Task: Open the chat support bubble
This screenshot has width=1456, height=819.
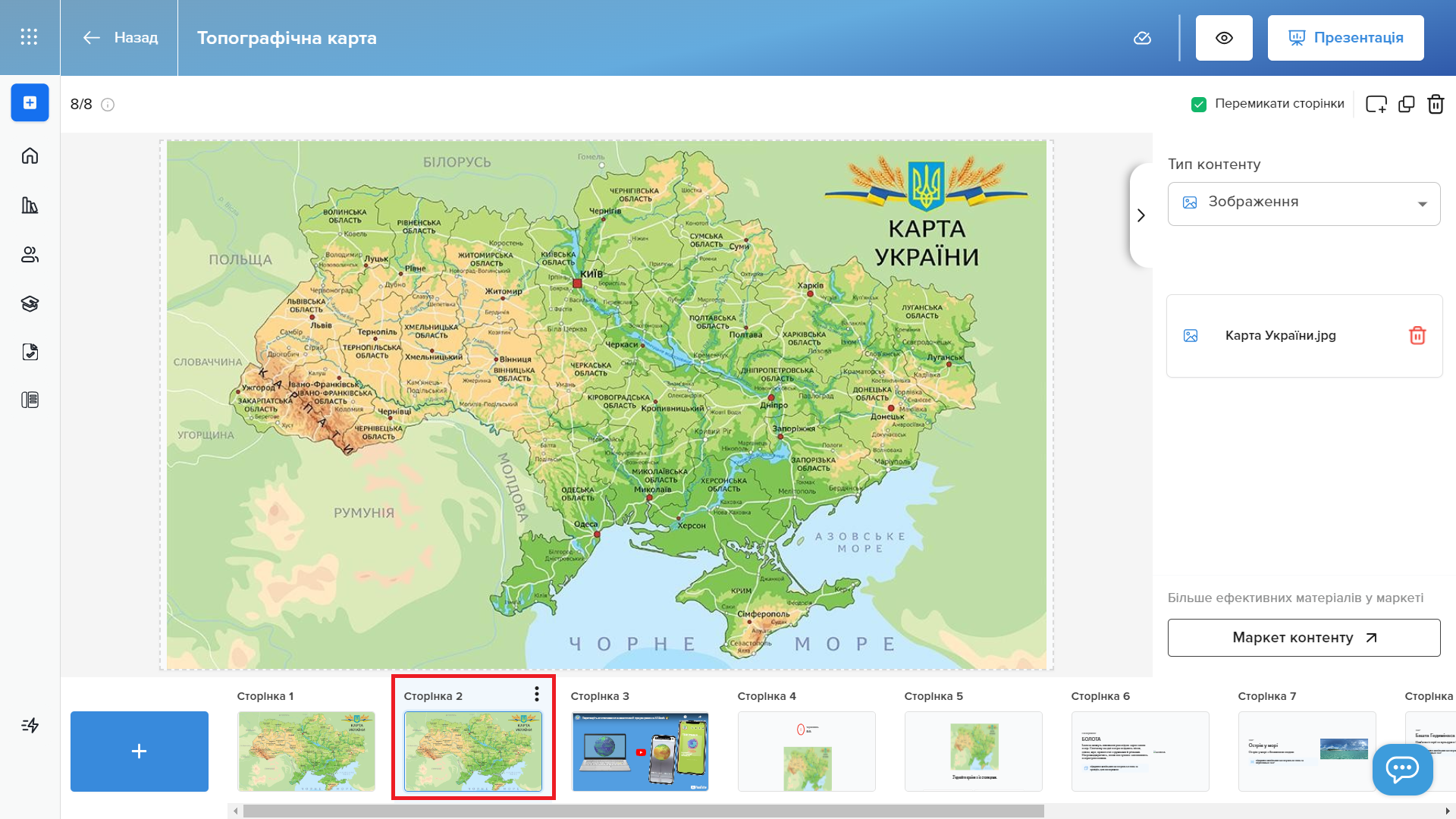Action: 1402,769
